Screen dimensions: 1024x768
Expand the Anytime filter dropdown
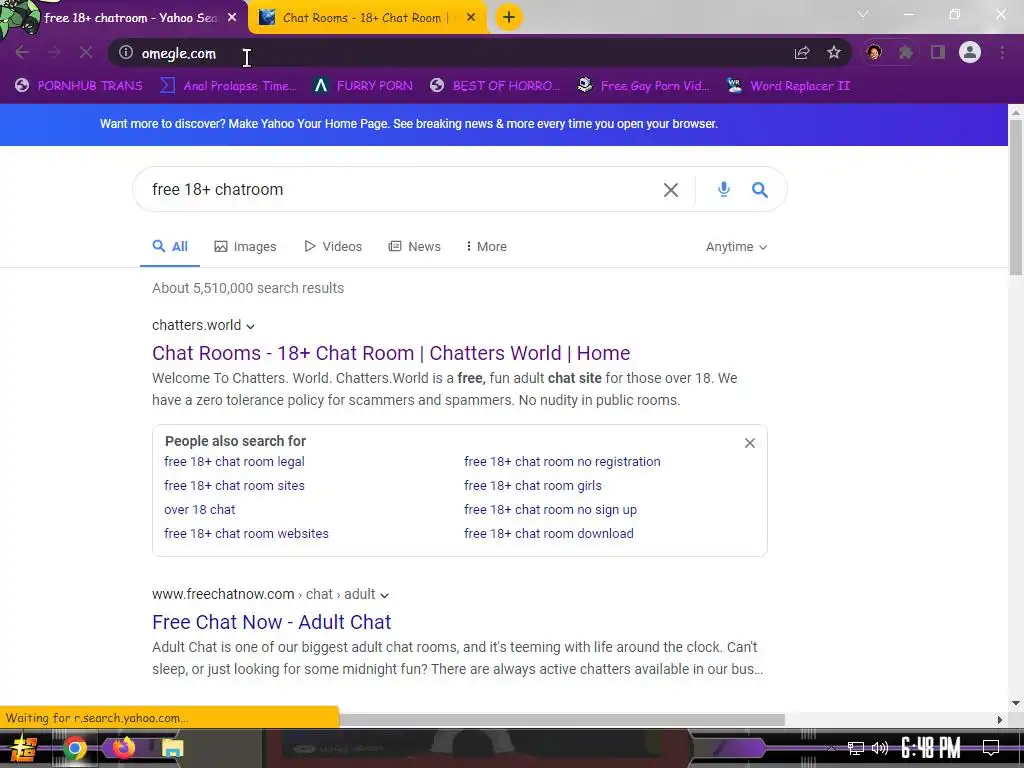coord(736,247)
